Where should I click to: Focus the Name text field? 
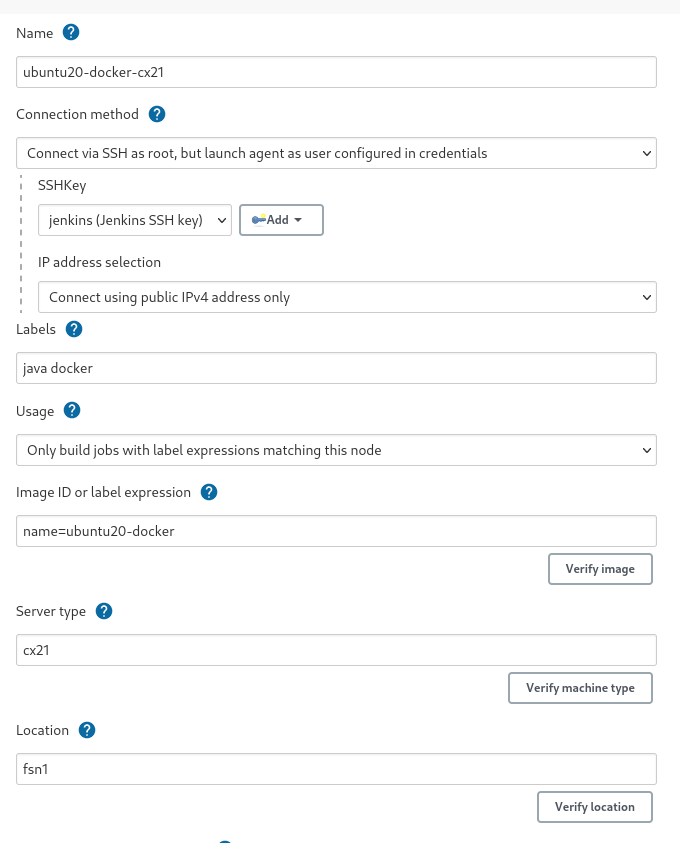tap(336, 72)
